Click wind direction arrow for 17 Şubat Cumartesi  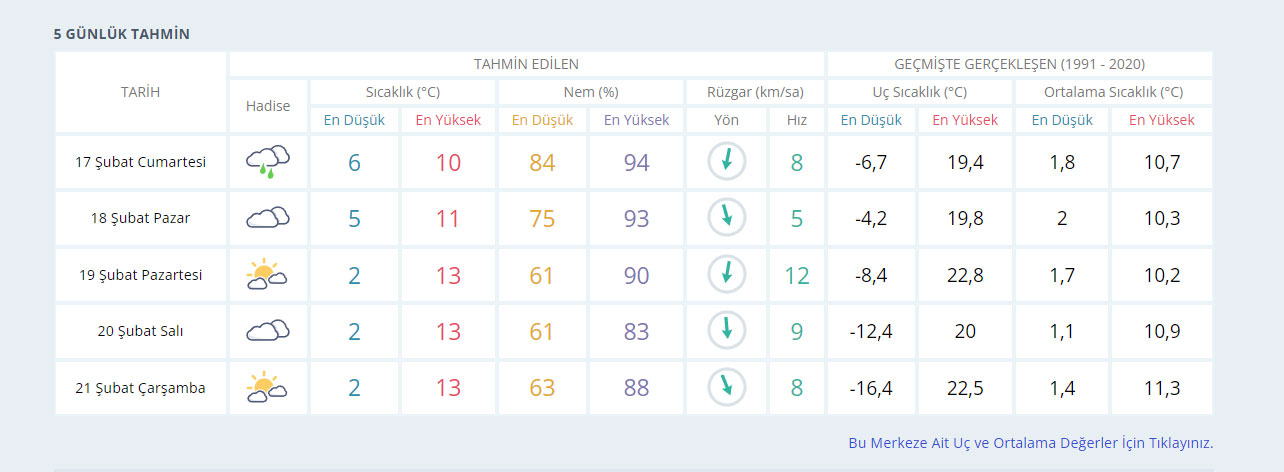coord(727,161)
